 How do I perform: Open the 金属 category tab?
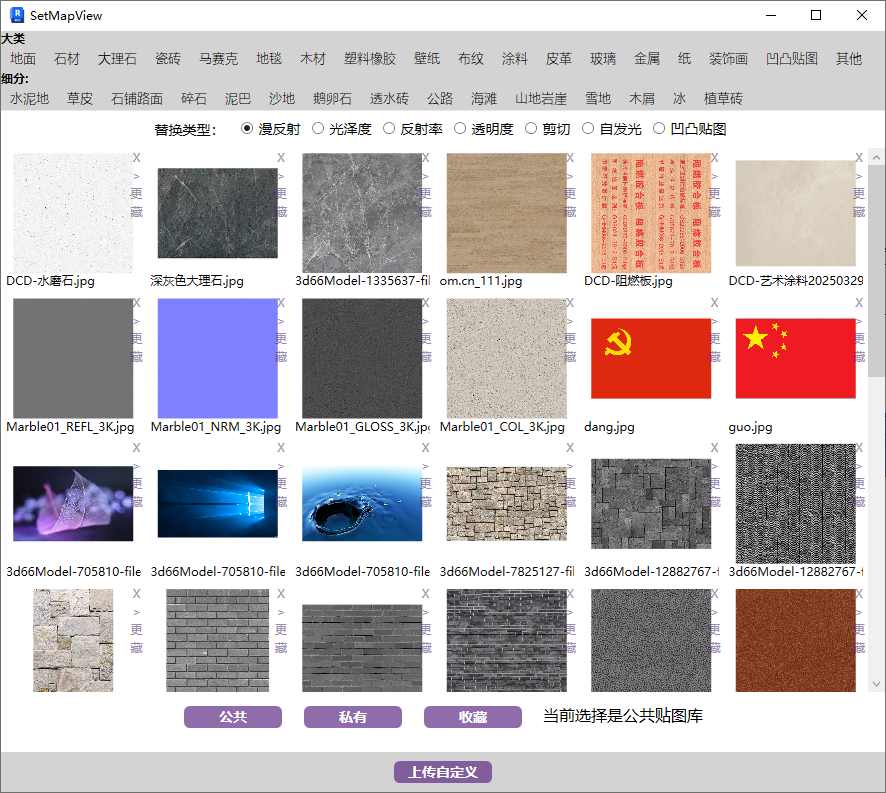pos(647,59)
